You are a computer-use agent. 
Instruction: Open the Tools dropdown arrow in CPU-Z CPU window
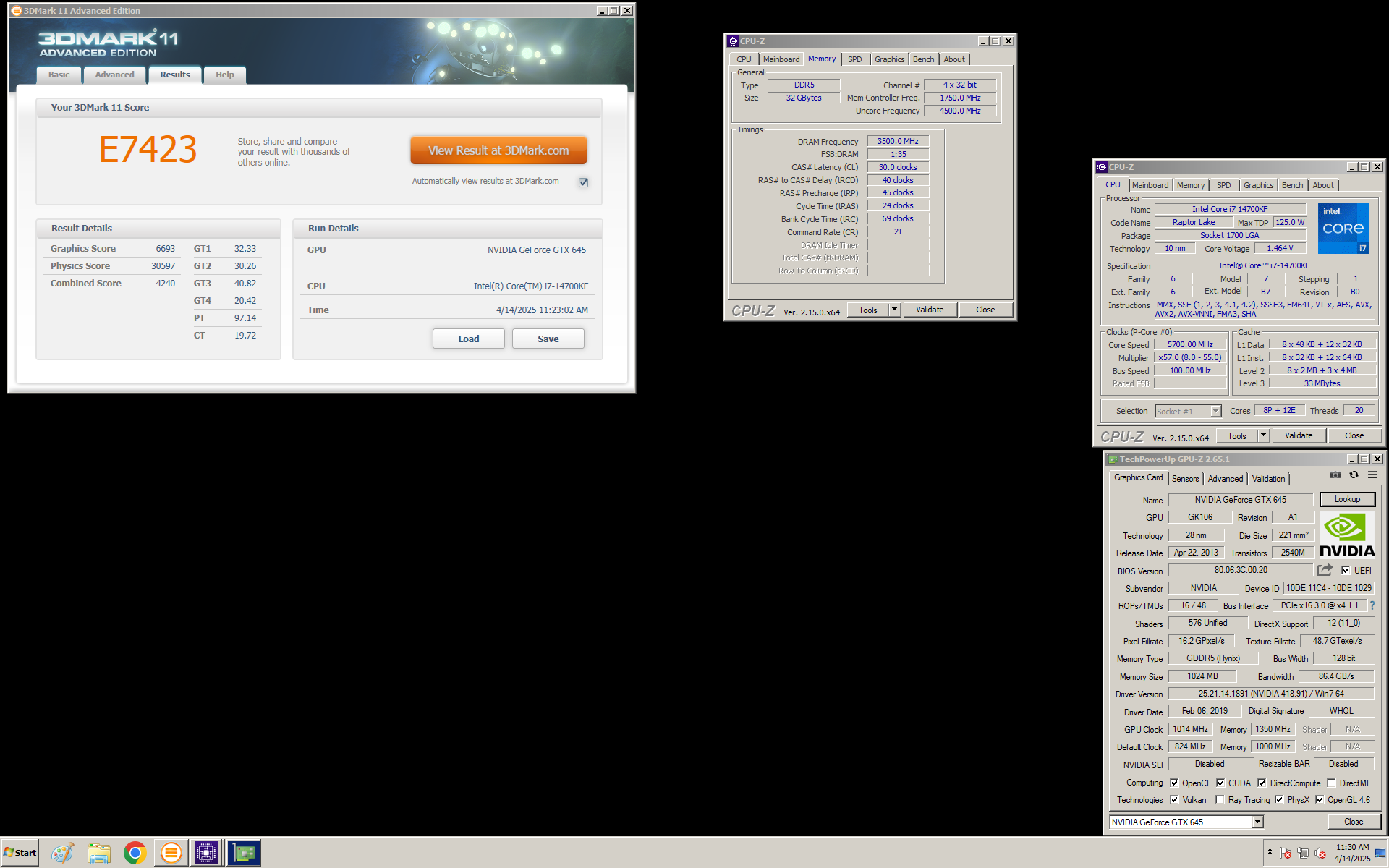1263,435
